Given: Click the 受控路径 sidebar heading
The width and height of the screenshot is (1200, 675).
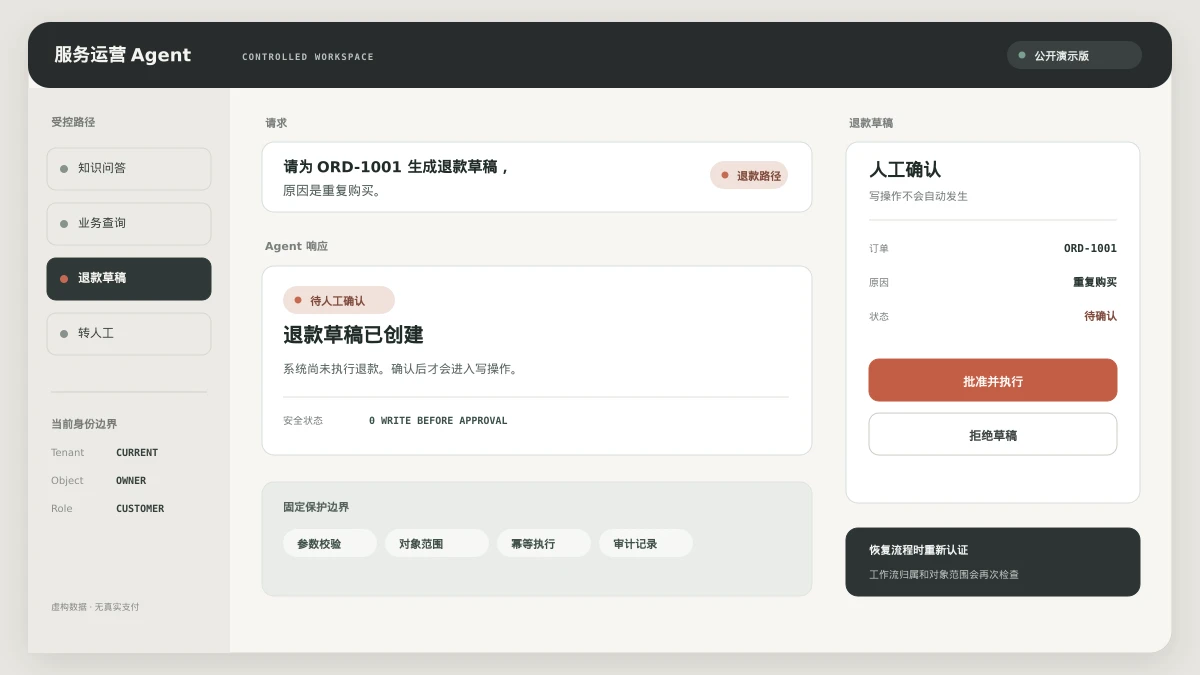Looking at the screenshot, I should 73,122.
